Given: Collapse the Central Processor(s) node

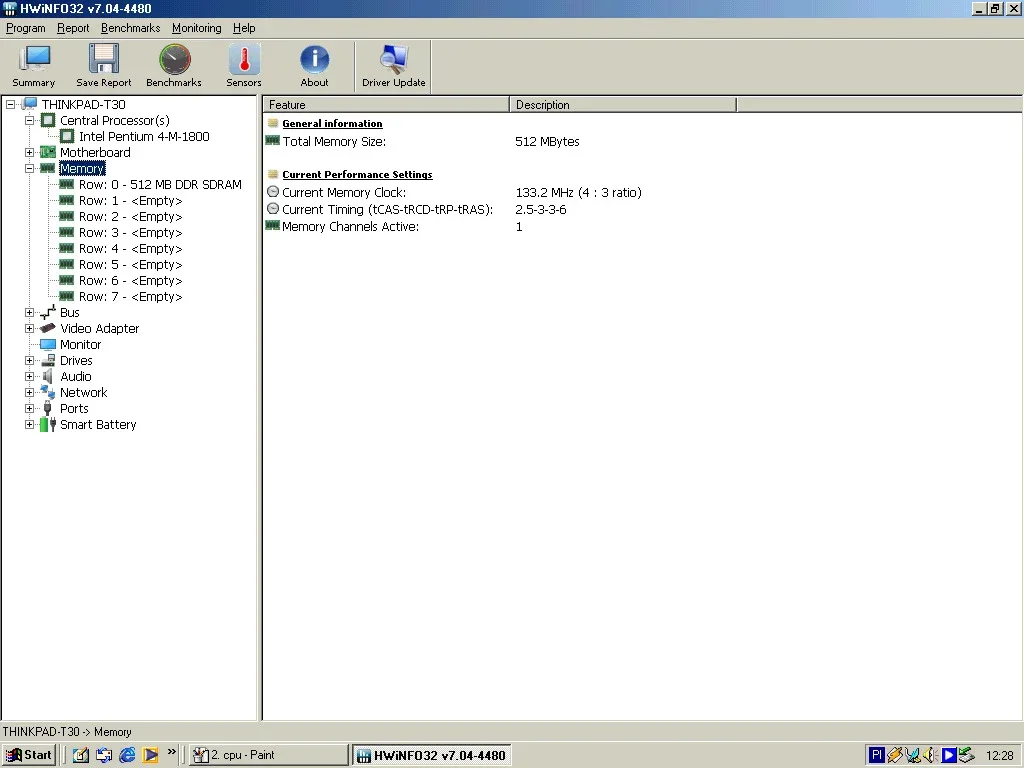Looking at the screenshot, I should (29, 120).
